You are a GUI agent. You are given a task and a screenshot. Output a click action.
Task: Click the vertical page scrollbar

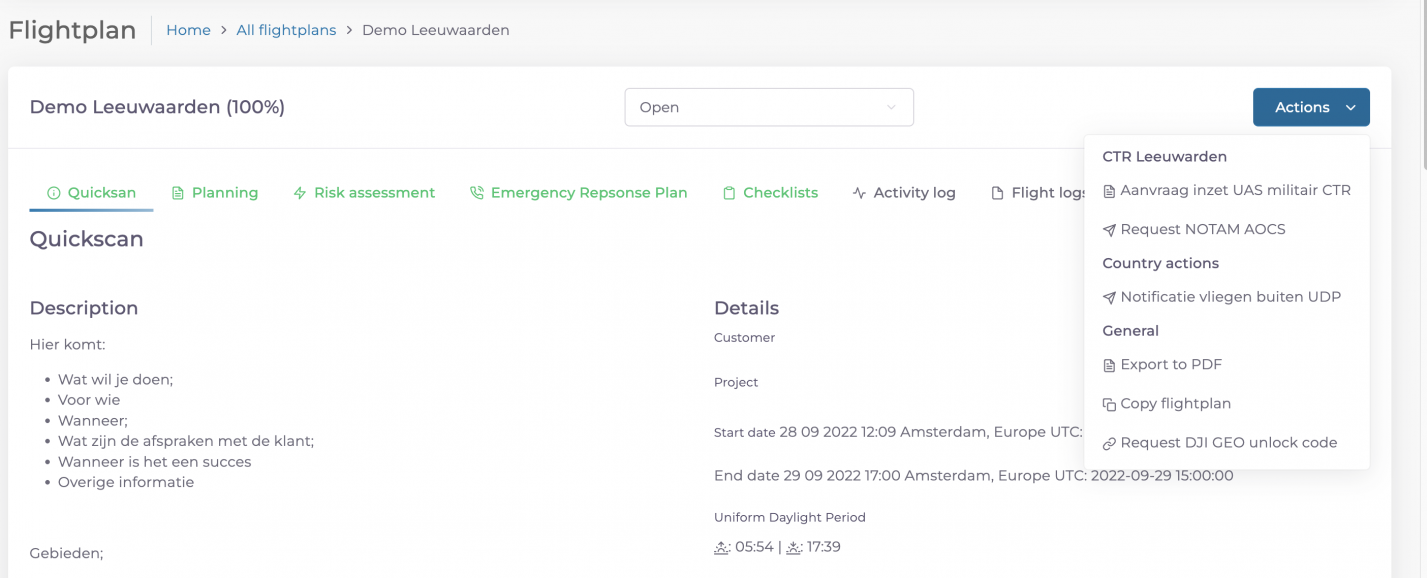coord(1421,100)
